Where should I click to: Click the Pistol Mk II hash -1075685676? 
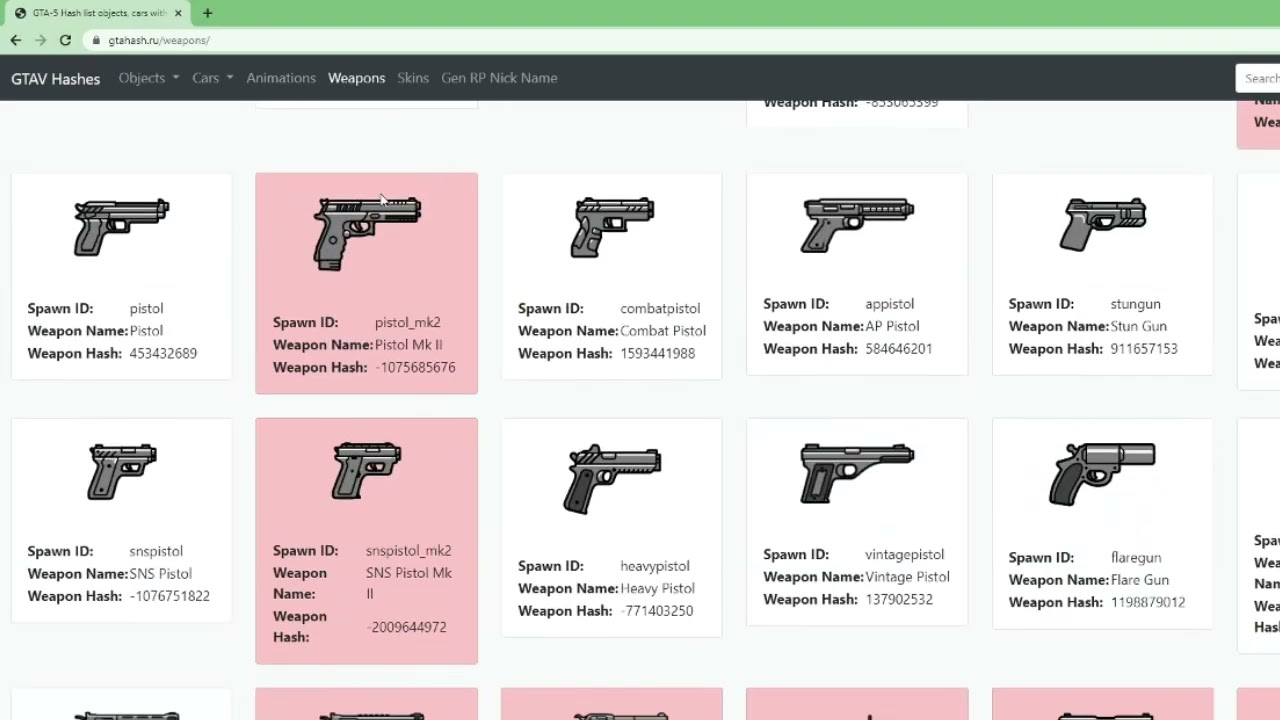click(x=415, y=367)
